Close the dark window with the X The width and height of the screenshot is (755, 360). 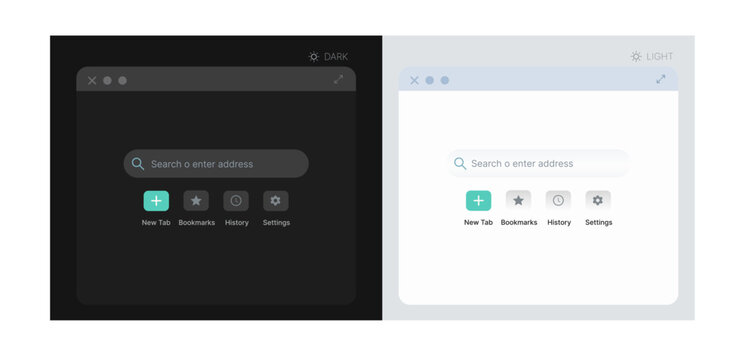(x=92, y=80)
